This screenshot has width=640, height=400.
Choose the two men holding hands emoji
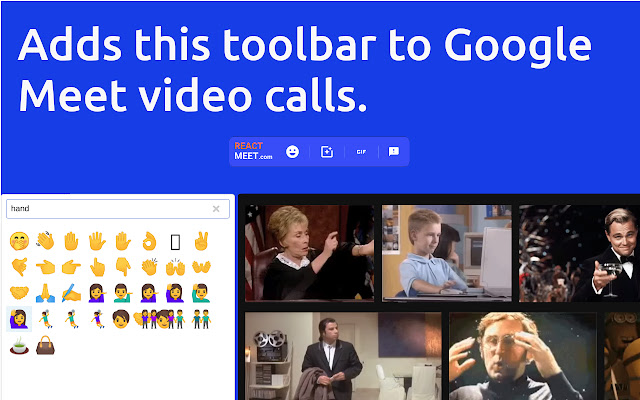tap(201, 319)
